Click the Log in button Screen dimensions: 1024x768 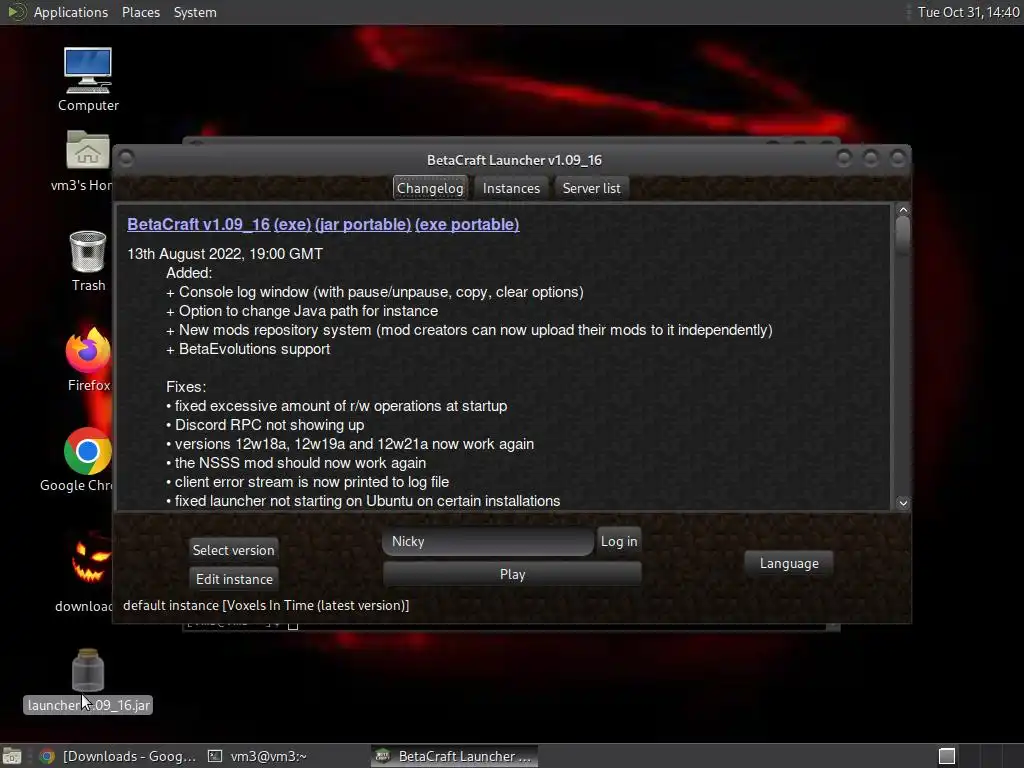618,541
